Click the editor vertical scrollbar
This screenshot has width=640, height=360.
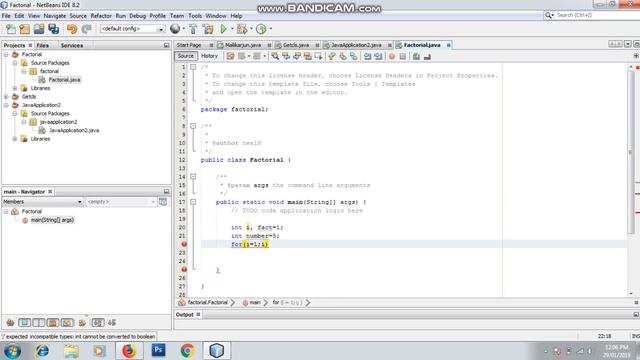(x=631, y=152)
